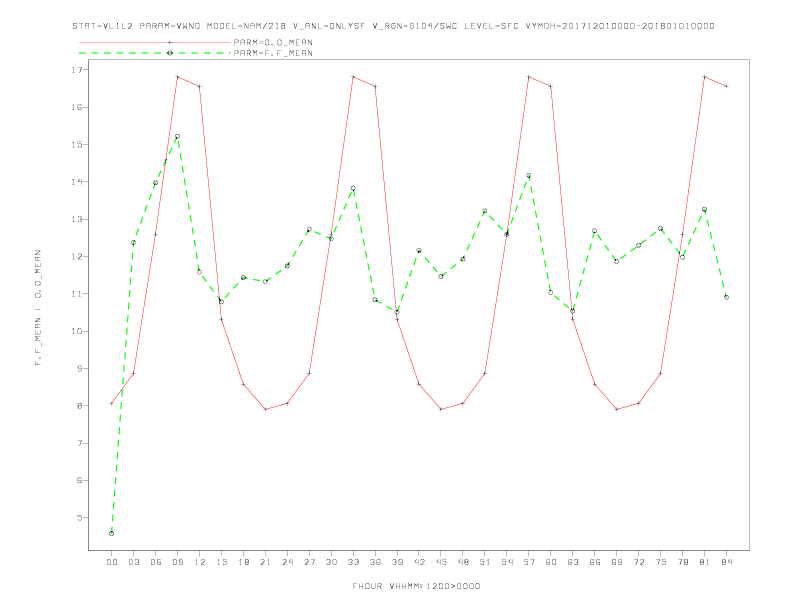Click x-axis forecast hour label 81
Screen dimensions: 792x612
pyautogui.click(x=705, y=562)
